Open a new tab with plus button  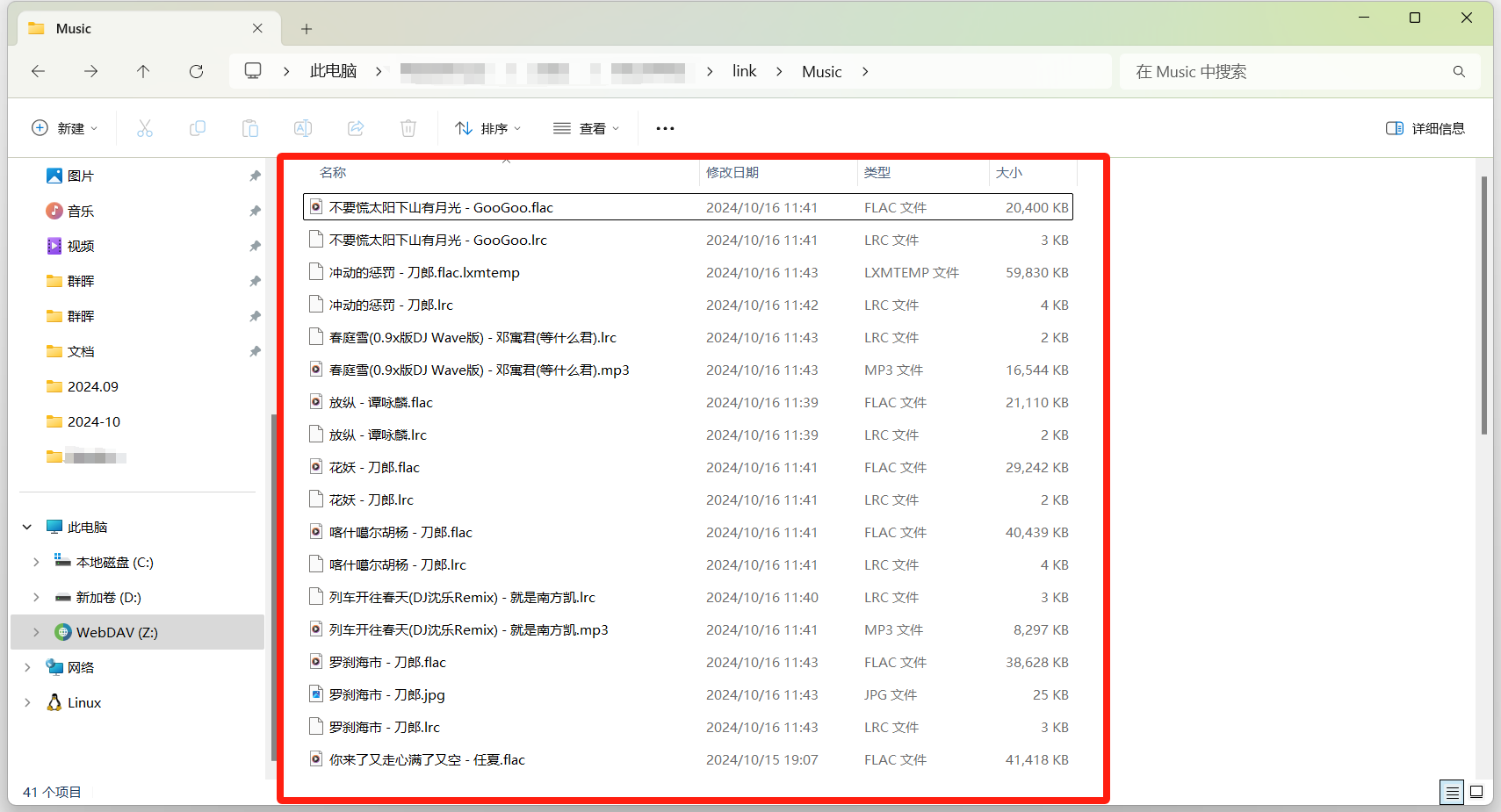[x=307, y=29]
